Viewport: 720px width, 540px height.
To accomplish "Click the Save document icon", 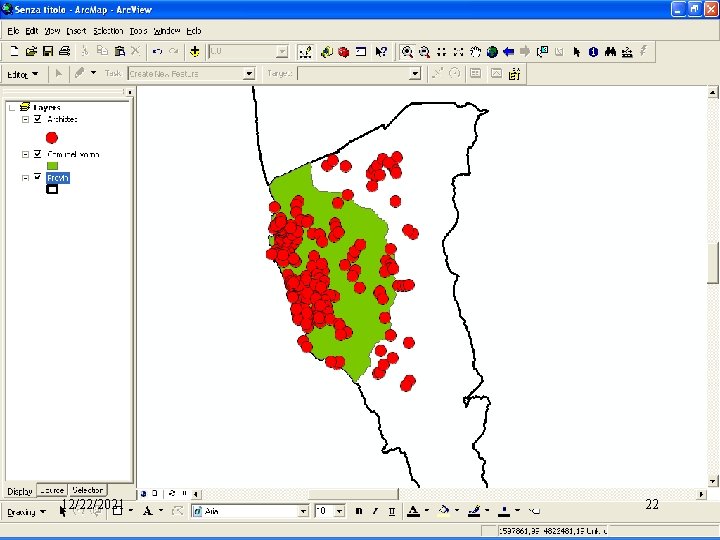I will coord(48,51).
